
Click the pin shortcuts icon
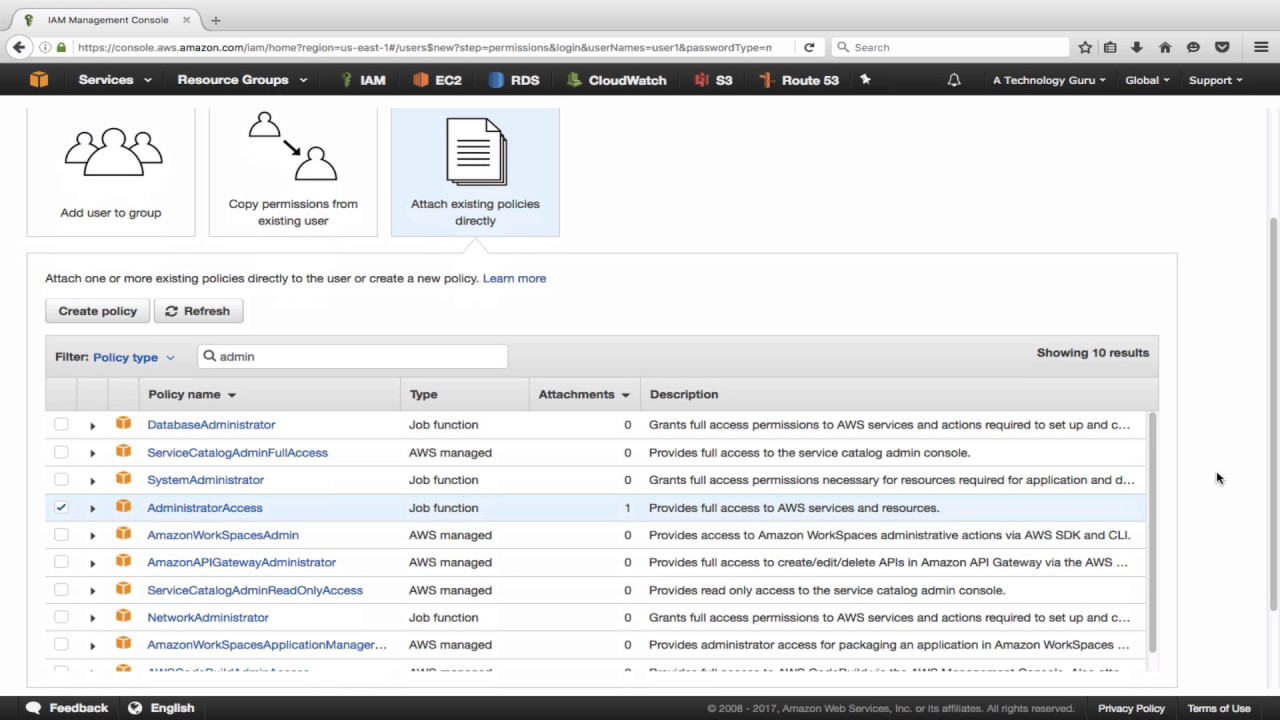[866, 80]
